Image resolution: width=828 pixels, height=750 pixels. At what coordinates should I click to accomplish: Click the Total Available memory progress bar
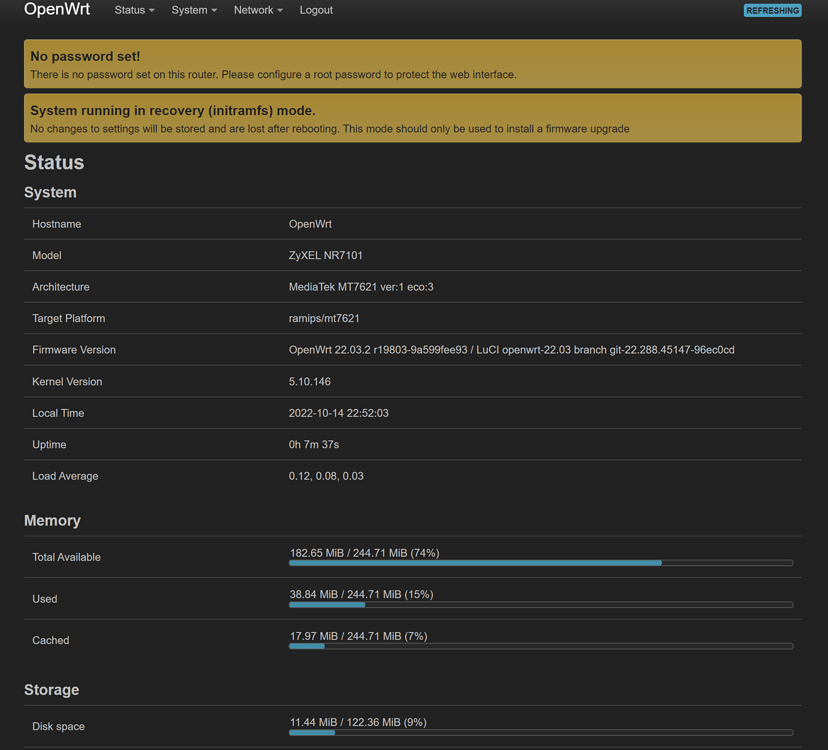(x=540, y=563)
